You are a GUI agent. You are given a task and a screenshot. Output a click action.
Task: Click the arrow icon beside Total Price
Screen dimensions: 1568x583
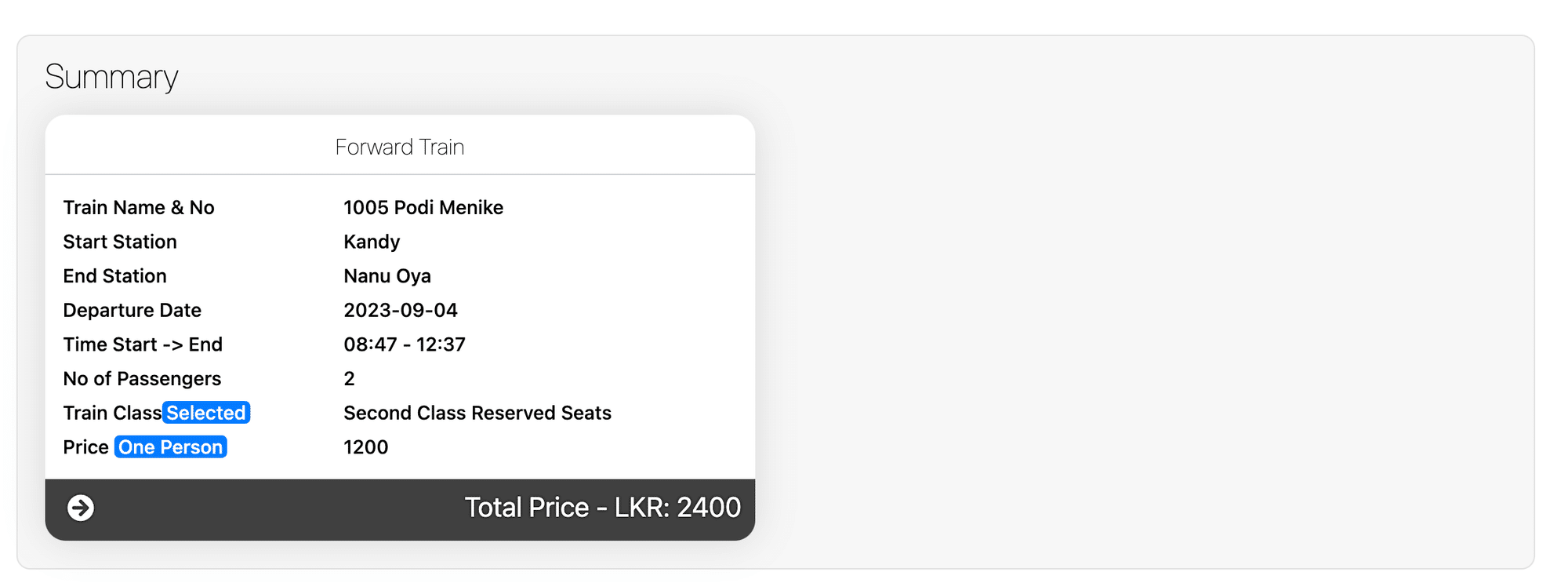coord(81,508)
